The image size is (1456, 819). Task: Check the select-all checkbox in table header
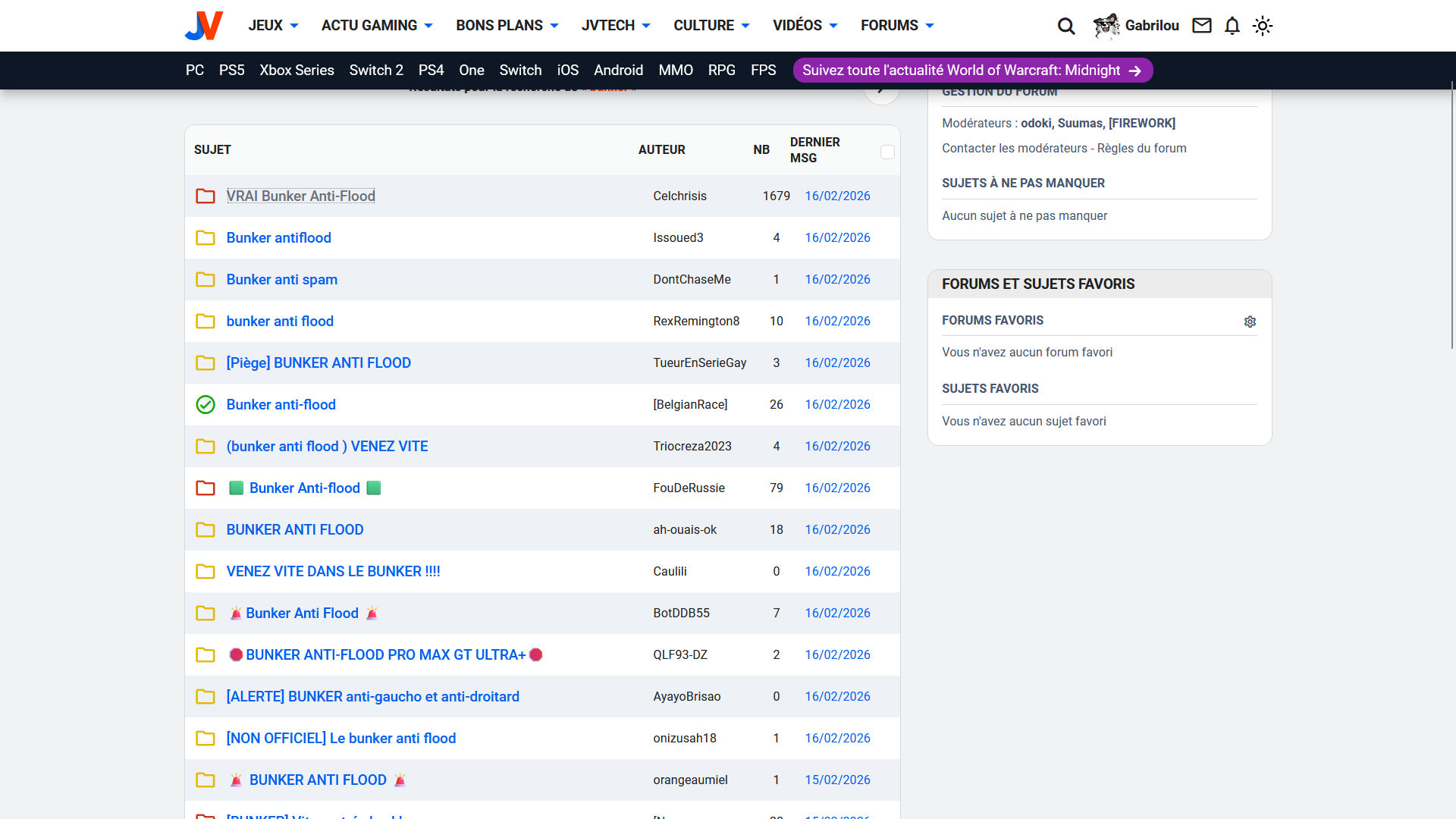coord(887,152)
